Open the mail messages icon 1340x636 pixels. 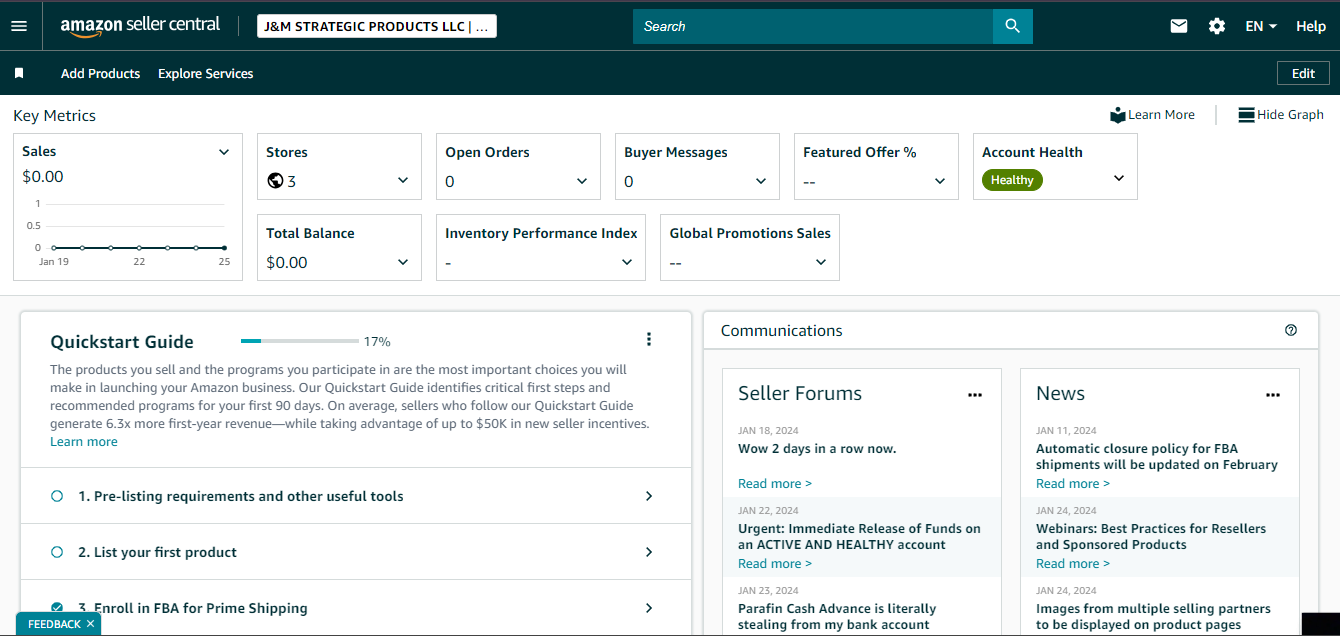coord(1179,26)
